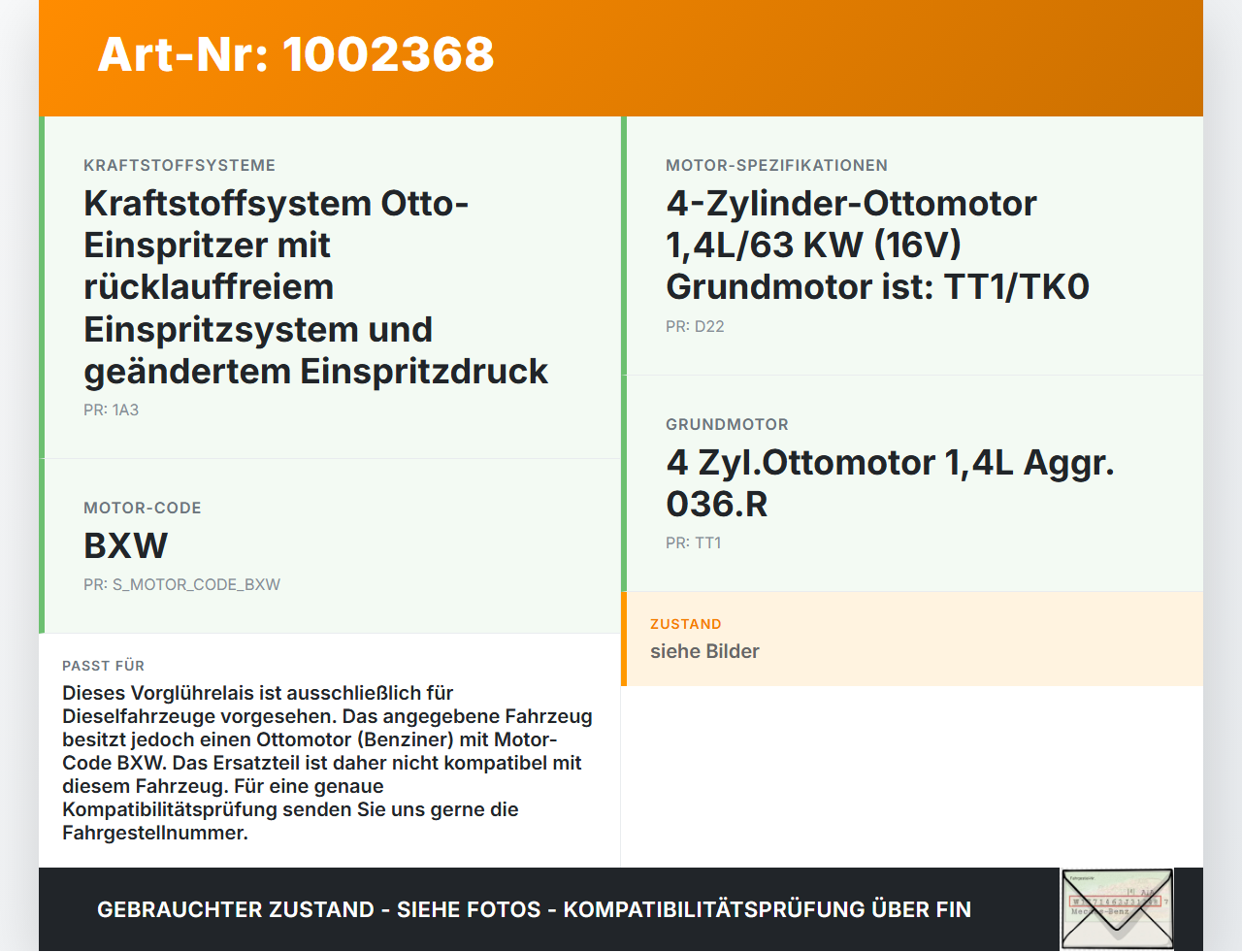The height and width of the screenshot is (952, 1242).
Task: Select the 'Kraftstoffsystem Otto-Einspritzer' description heading
Action: pos(316,287)
